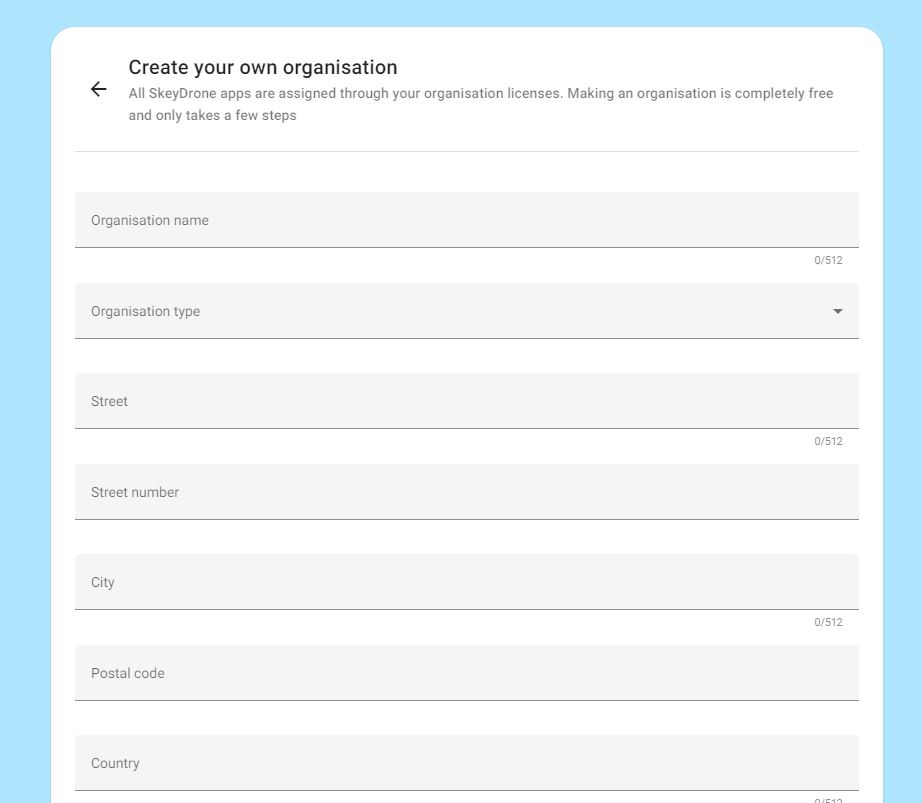Select the Street number input field

(466, 492)
